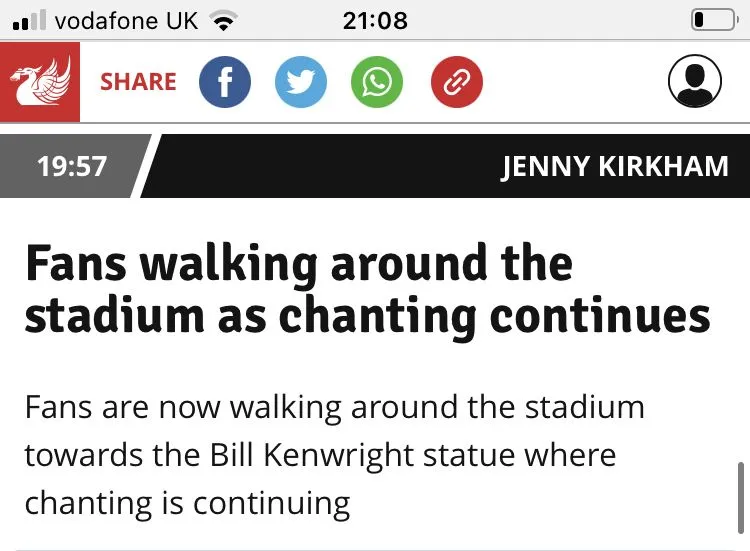Select the 19:57 timestamp of the update

71,166
